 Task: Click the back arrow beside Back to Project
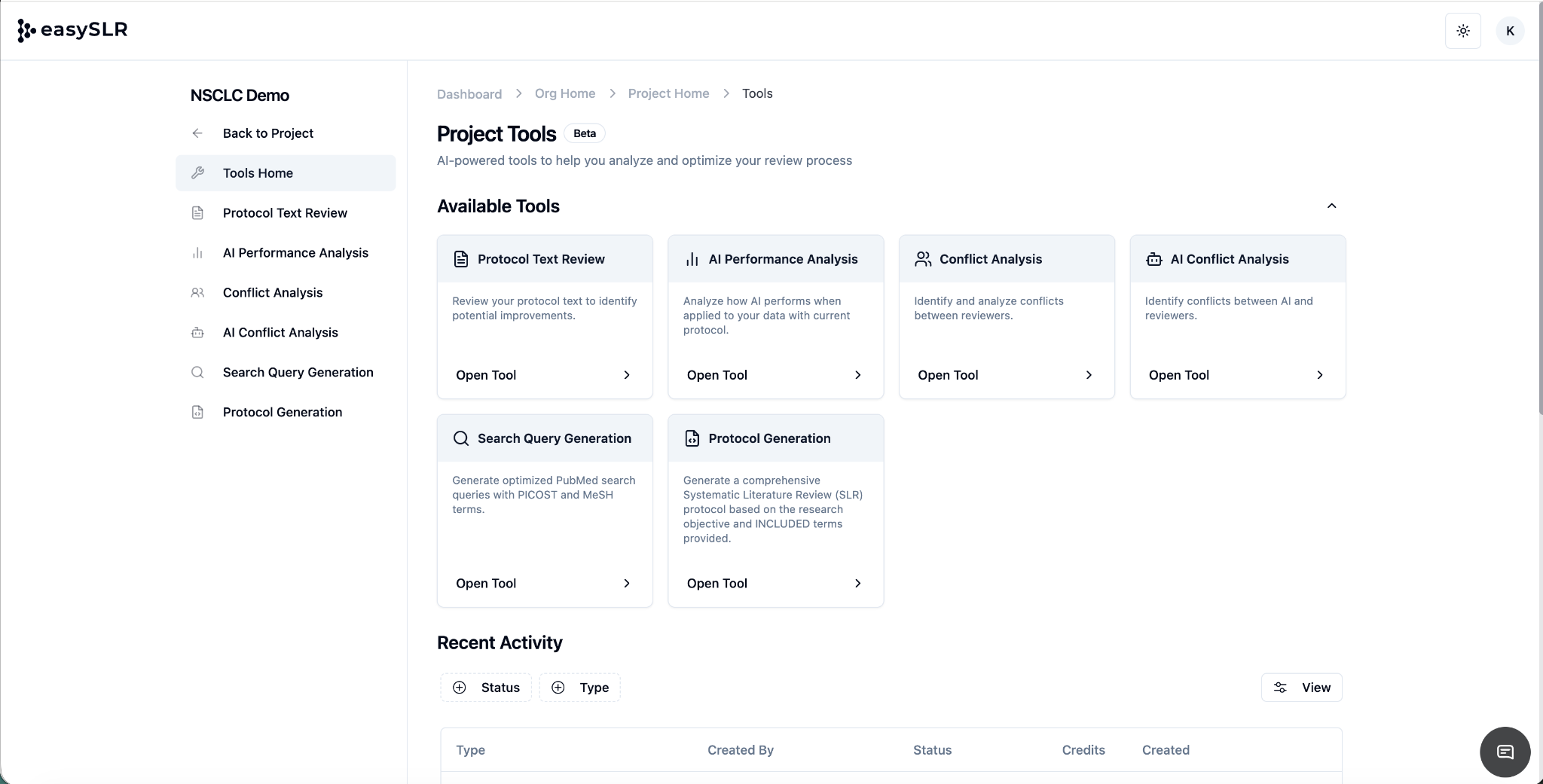pos(197,133)
